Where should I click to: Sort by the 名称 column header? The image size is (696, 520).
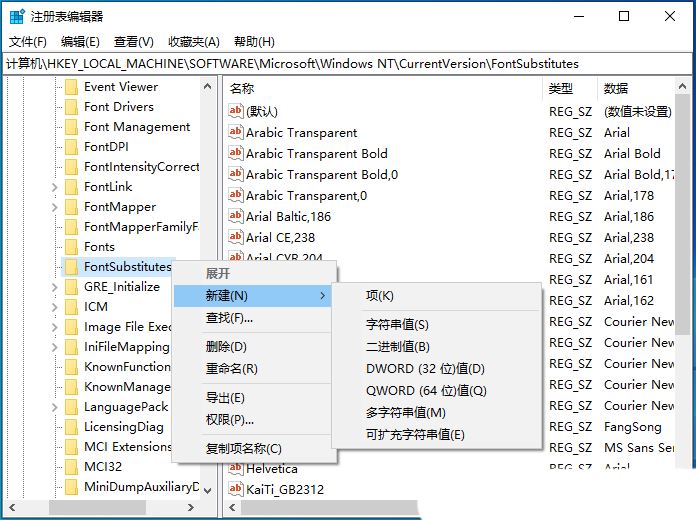(x=383, y=89)
